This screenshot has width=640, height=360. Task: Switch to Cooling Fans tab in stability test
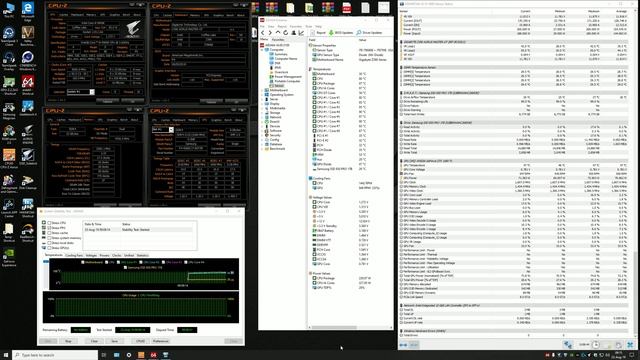click(x=74, y=255)
